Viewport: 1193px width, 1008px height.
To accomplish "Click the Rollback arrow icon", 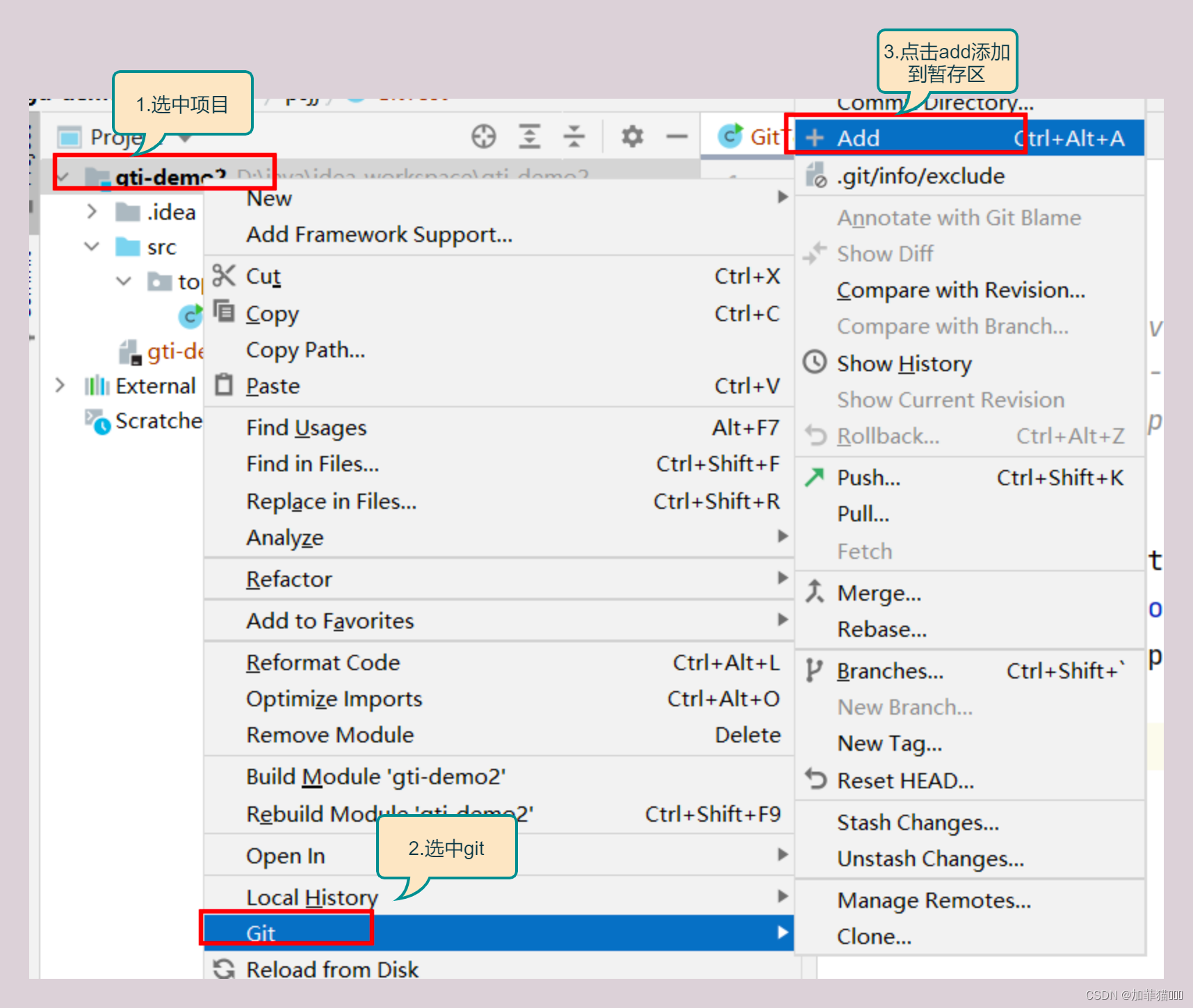I will tap(815, 436).
